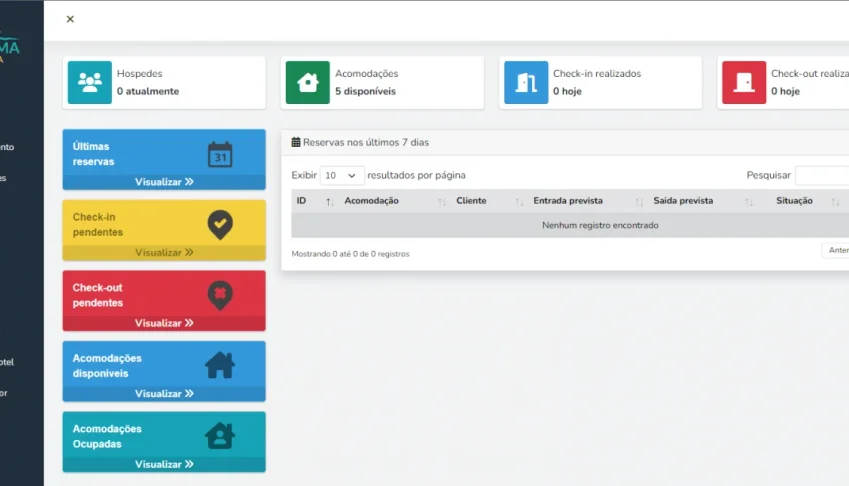The height and width of the screenshot is (486, 849).
Task: Click the '0 atualmente' Hospedes value
Action: click(148, 91)
